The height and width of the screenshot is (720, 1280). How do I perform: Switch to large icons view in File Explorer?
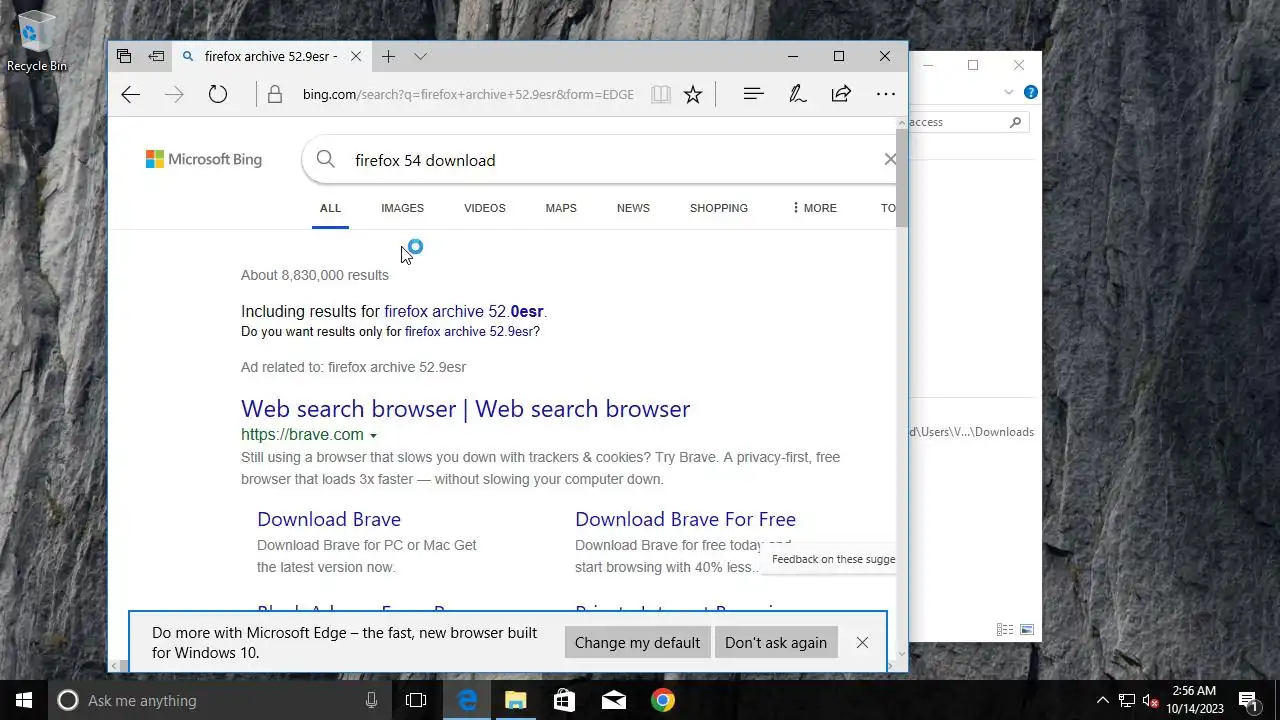pos(1025,630)
